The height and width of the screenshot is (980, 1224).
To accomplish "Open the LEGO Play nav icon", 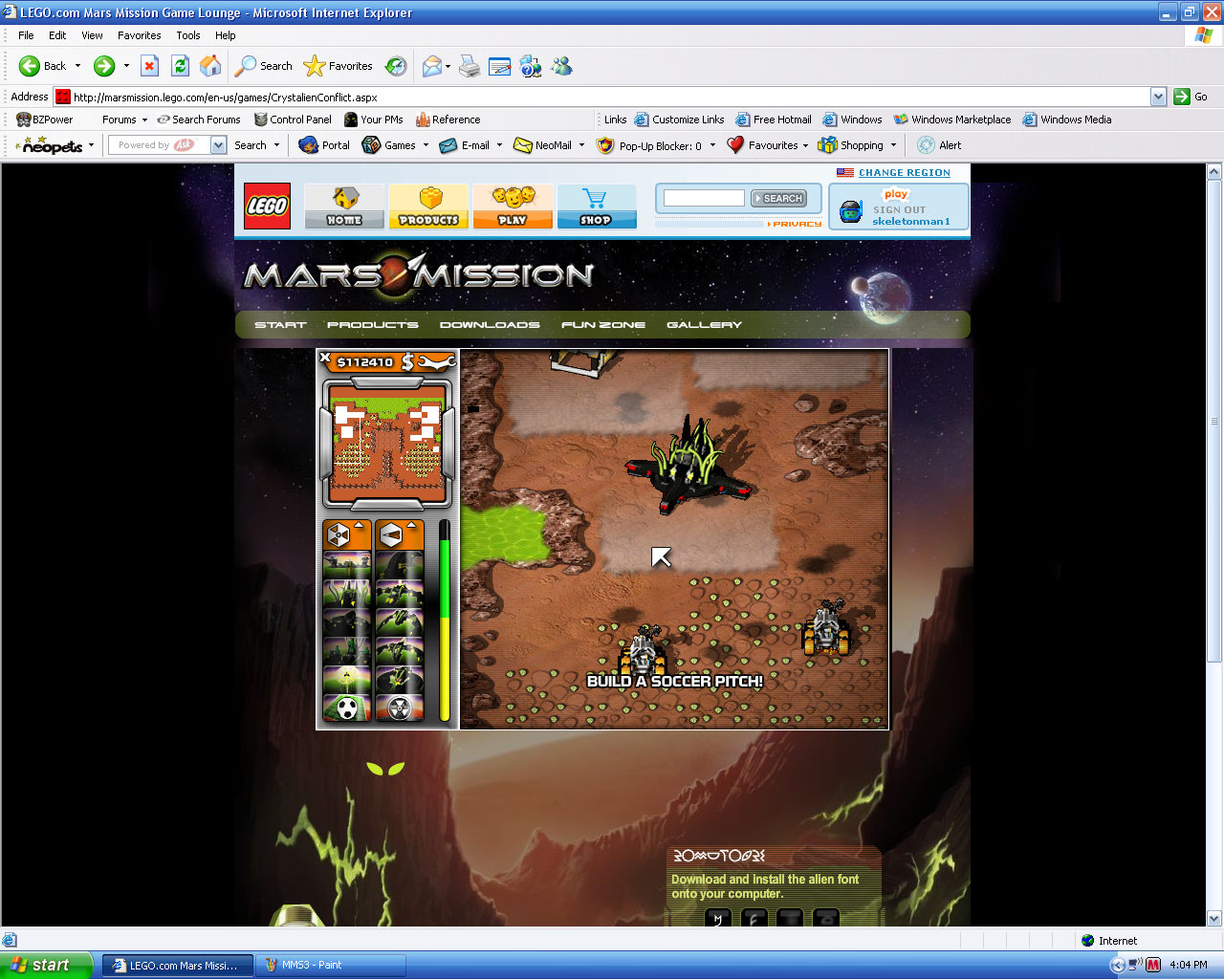I will tap(513, 207).
